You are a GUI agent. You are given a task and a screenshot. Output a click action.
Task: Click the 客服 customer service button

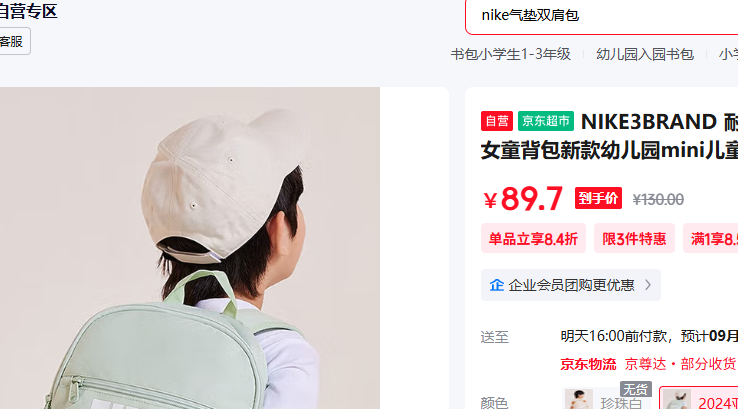pyautogui.click(x=13, y=41)
